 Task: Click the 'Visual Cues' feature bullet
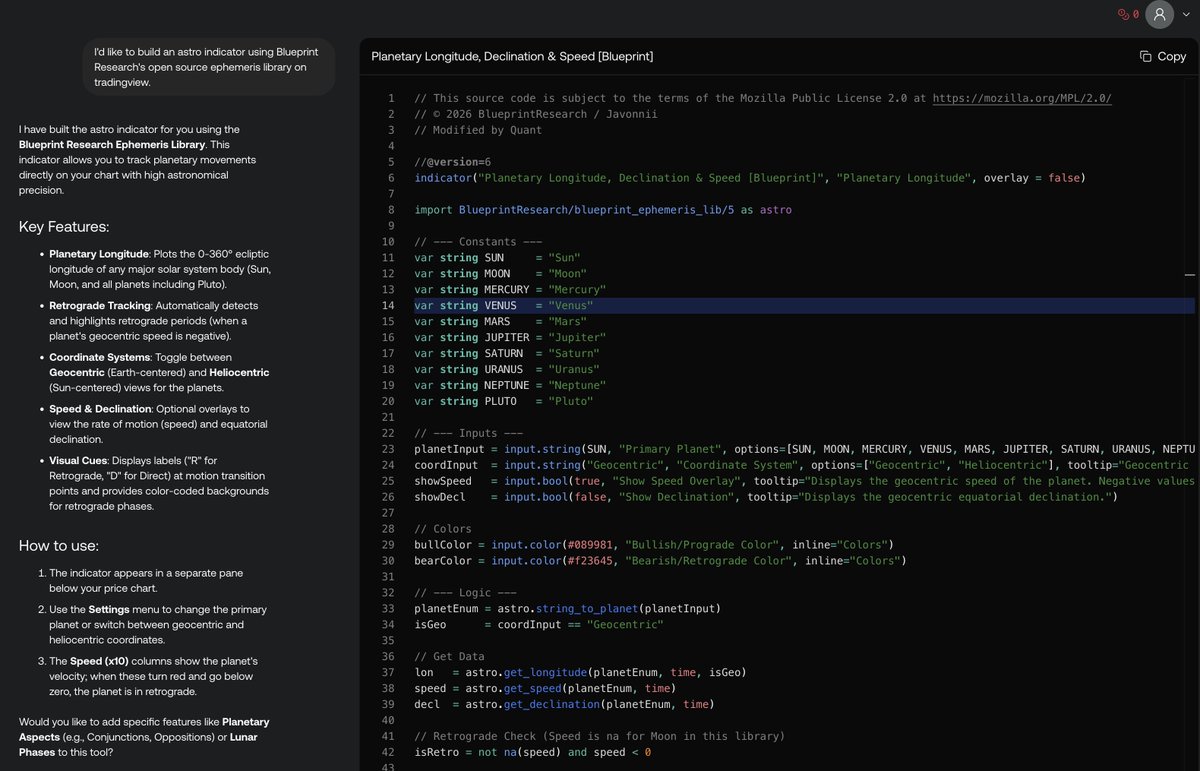click(x=160, y=483)
